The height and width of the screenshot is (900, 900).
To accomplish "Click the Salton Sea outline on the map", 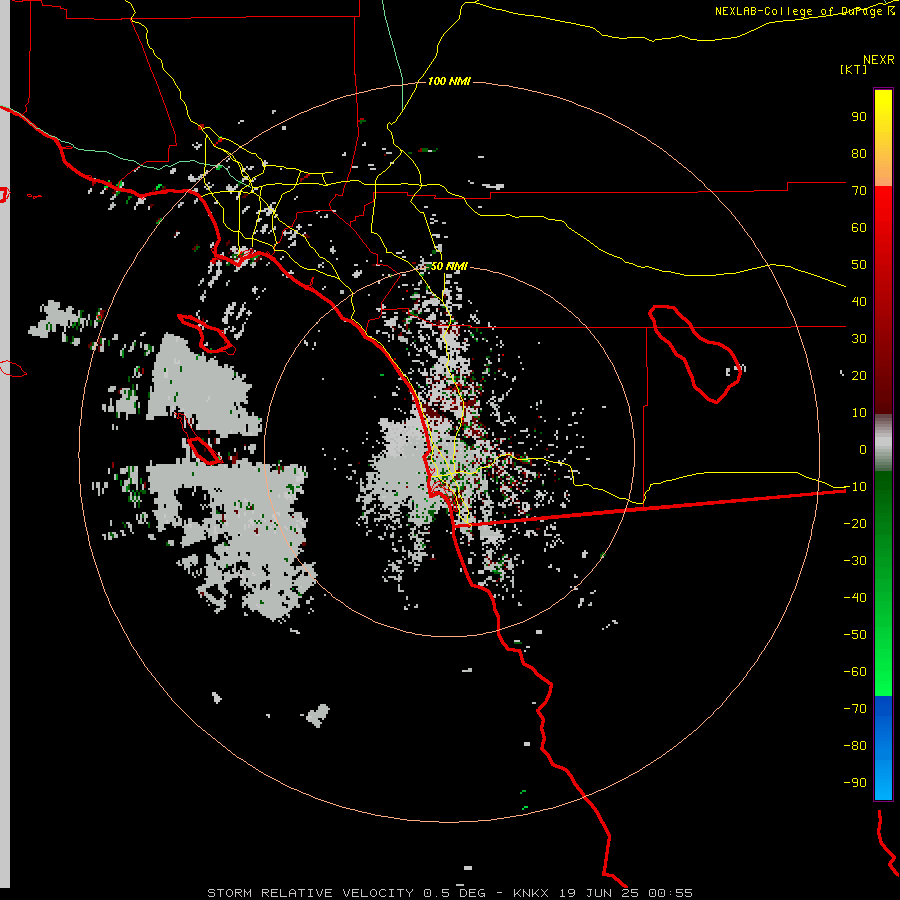I will click(695, 354).
